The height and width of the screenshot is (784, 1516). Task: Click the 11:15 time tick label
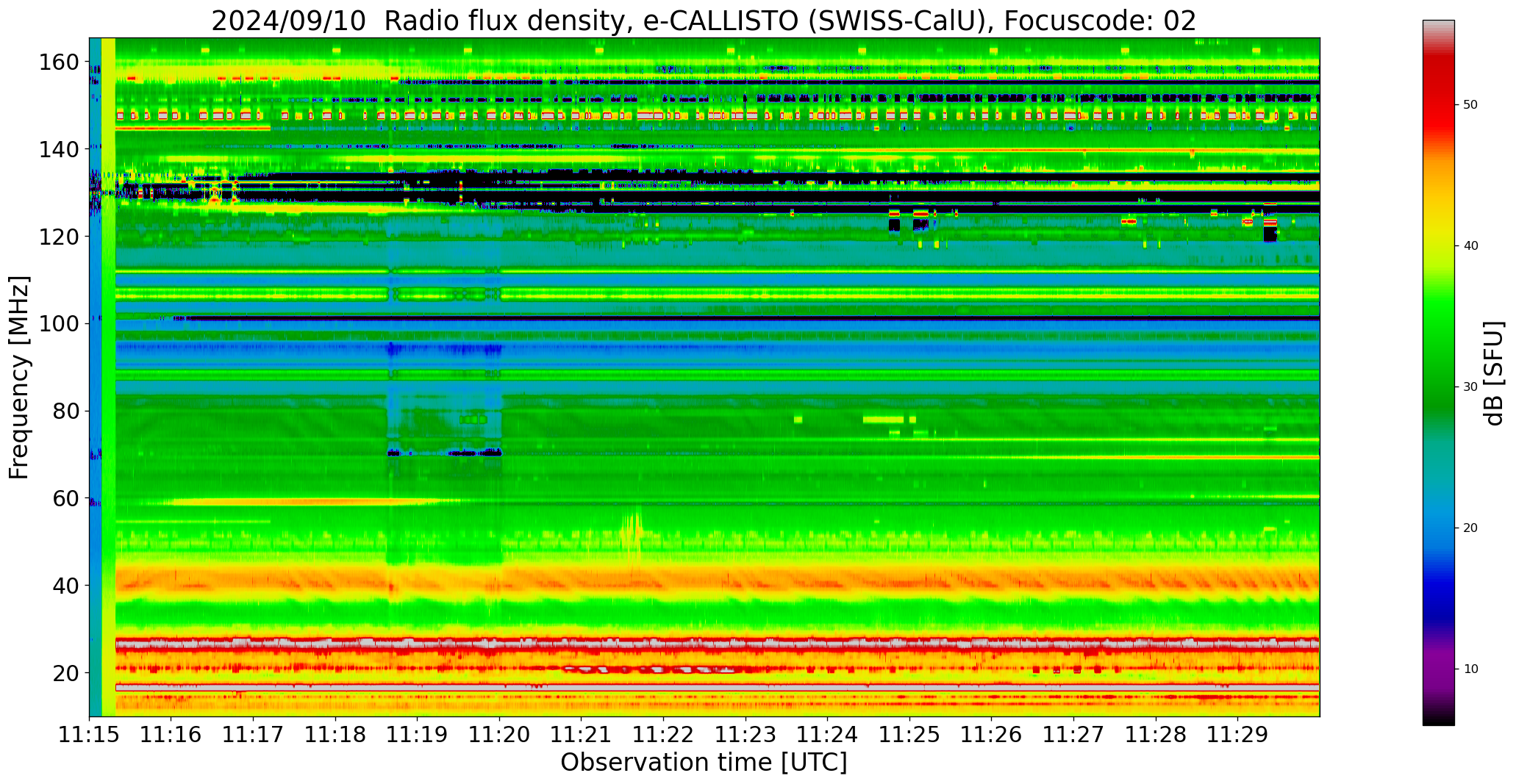pos(89,735)
